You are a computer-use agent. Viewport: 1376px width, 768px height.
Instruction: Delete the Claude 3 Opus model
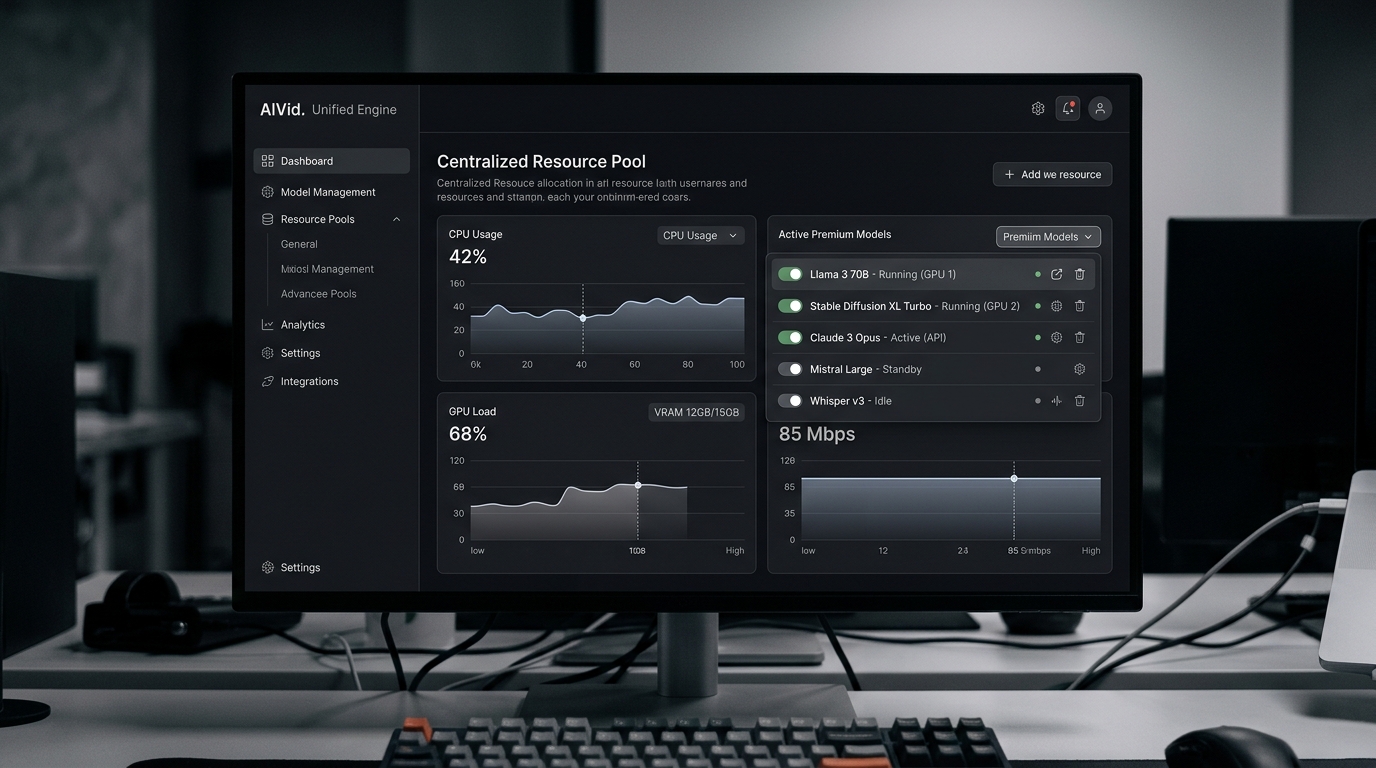click(x=1080, y=338)
